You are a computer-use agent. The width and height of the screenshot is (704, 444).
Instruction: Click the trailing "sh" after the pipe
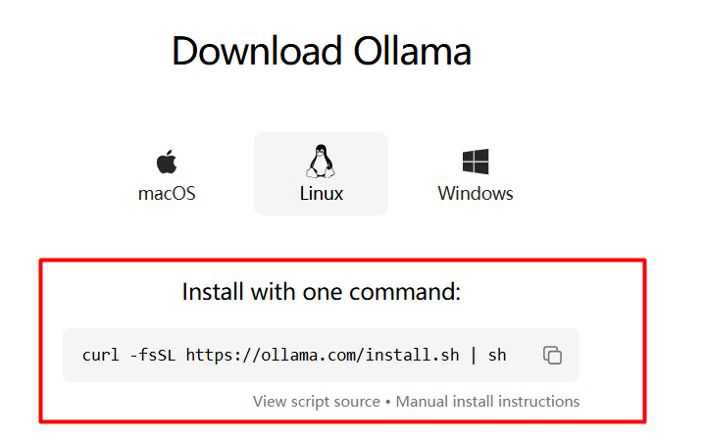(x=497, y=355)
